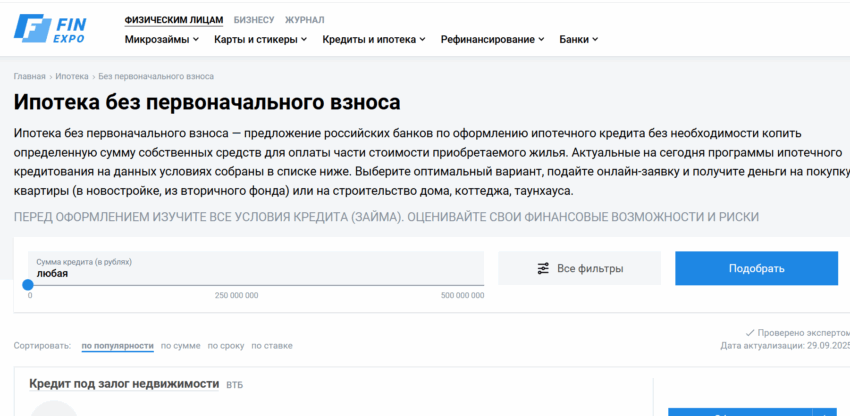Click the loan amount slider handle
Image resolution: width=850 pixels, height=416 pixels.
click(28, 285)
